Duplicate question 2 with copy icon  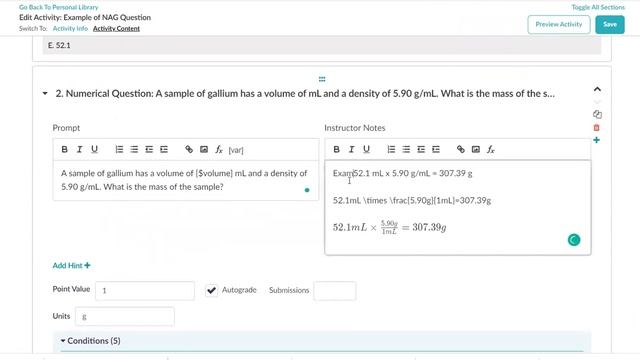point(597,114)
